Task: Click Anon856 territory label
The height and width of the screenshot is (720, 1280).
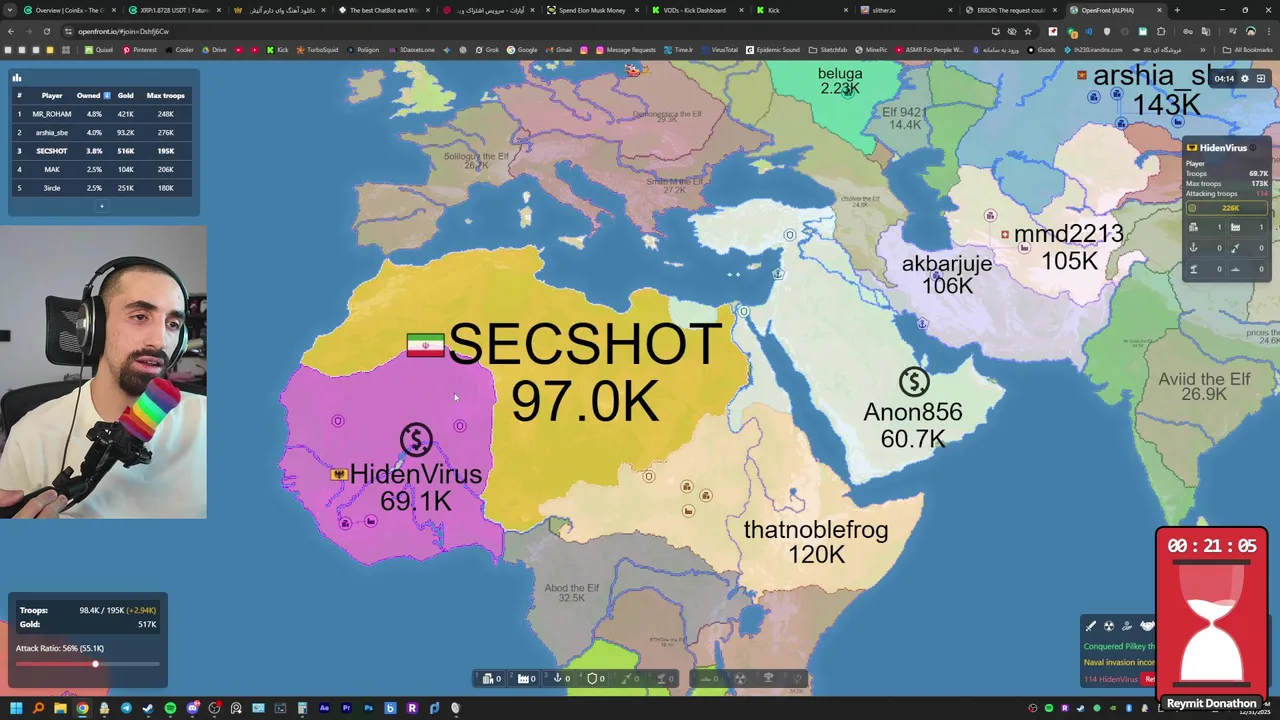Action: [x=912, y=412]
